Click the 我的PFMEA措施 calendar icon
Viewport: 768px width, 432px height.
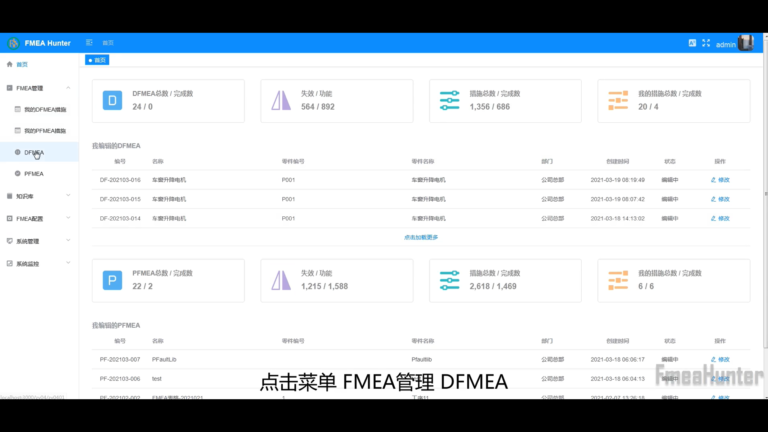(18, 130)
